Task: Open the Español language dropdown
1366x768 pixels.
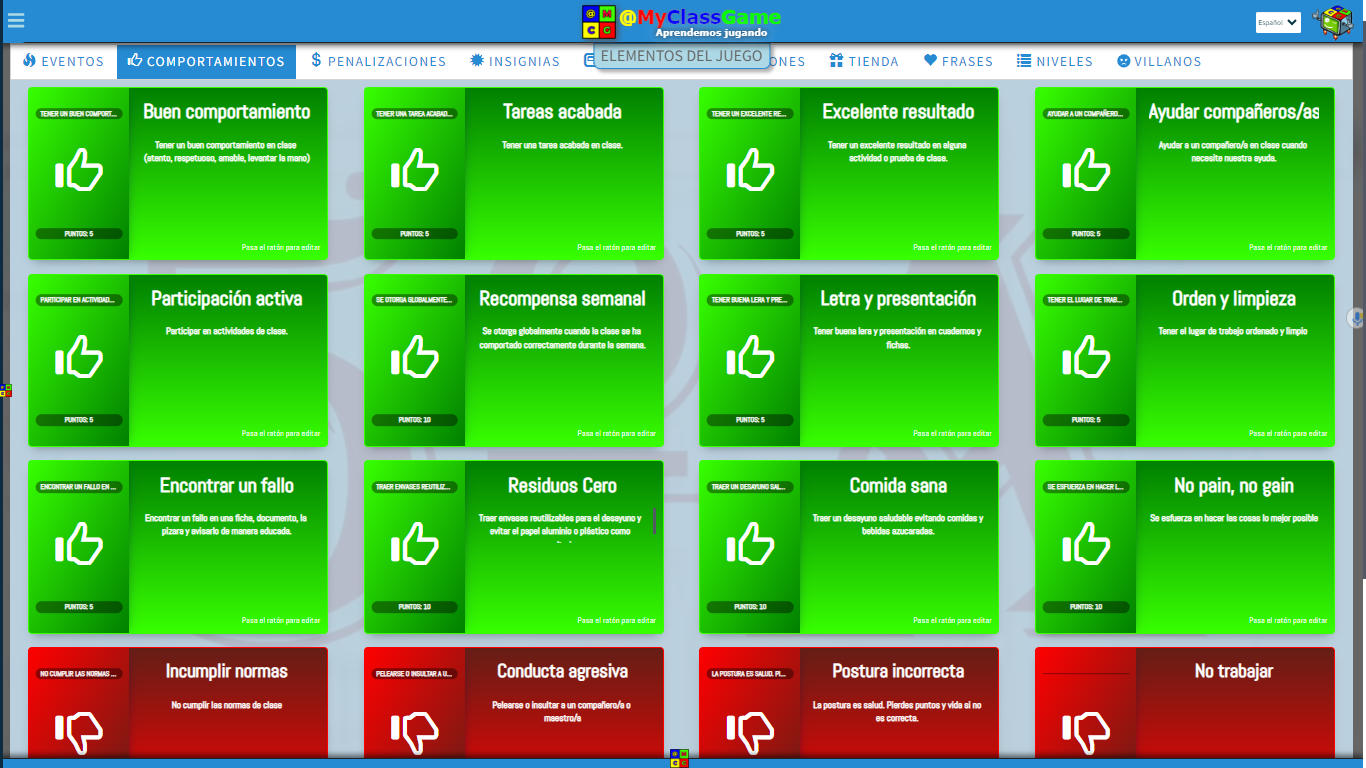Action: (x=1278, y=22)
